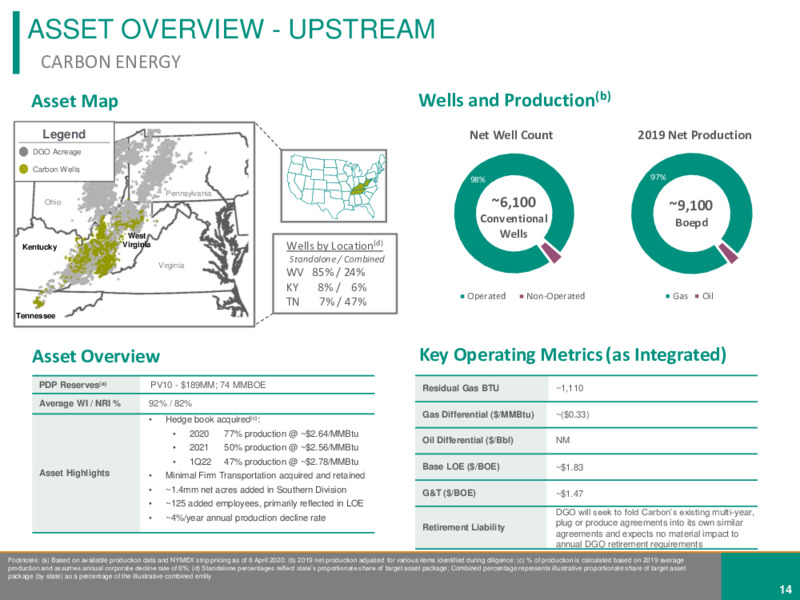Image resolution: width=800 pixels, height=600 pixels.
Task: Click the footnotes text at slide bottom
Action: pyautogui.click(x=347, y=568)
